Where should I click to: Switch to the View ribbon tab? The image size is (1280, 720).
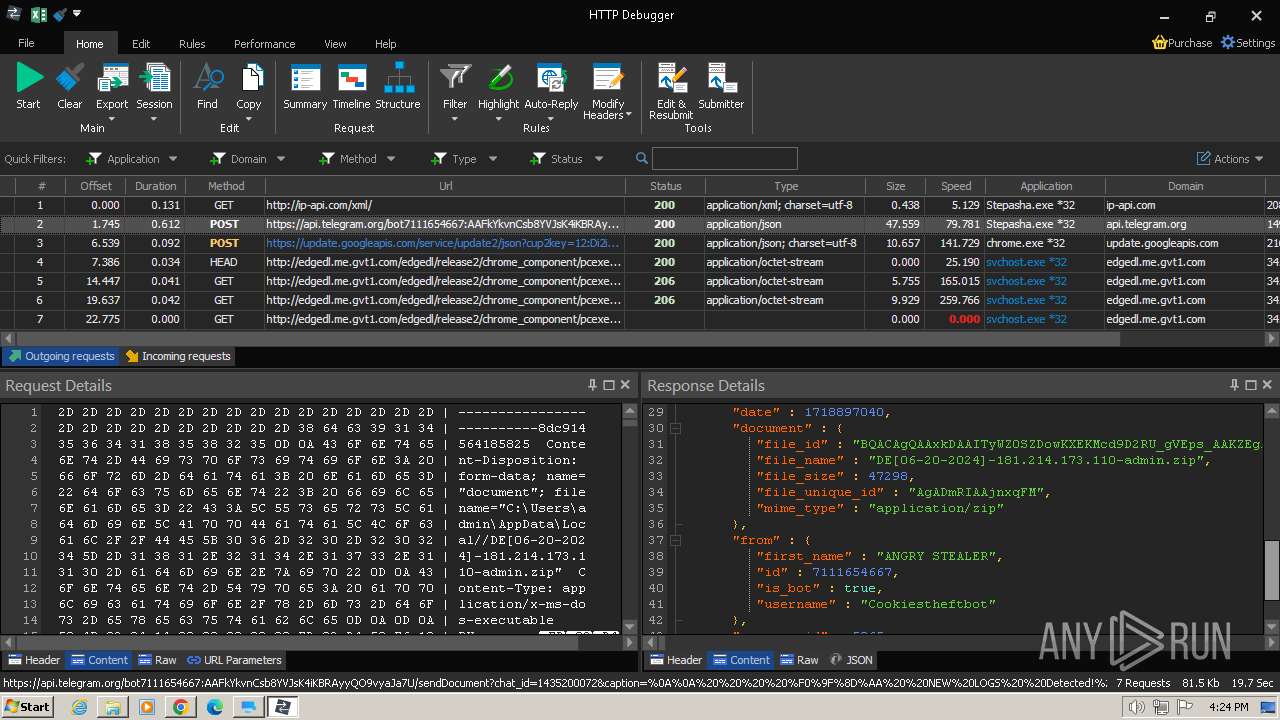[x=335, y=44]
